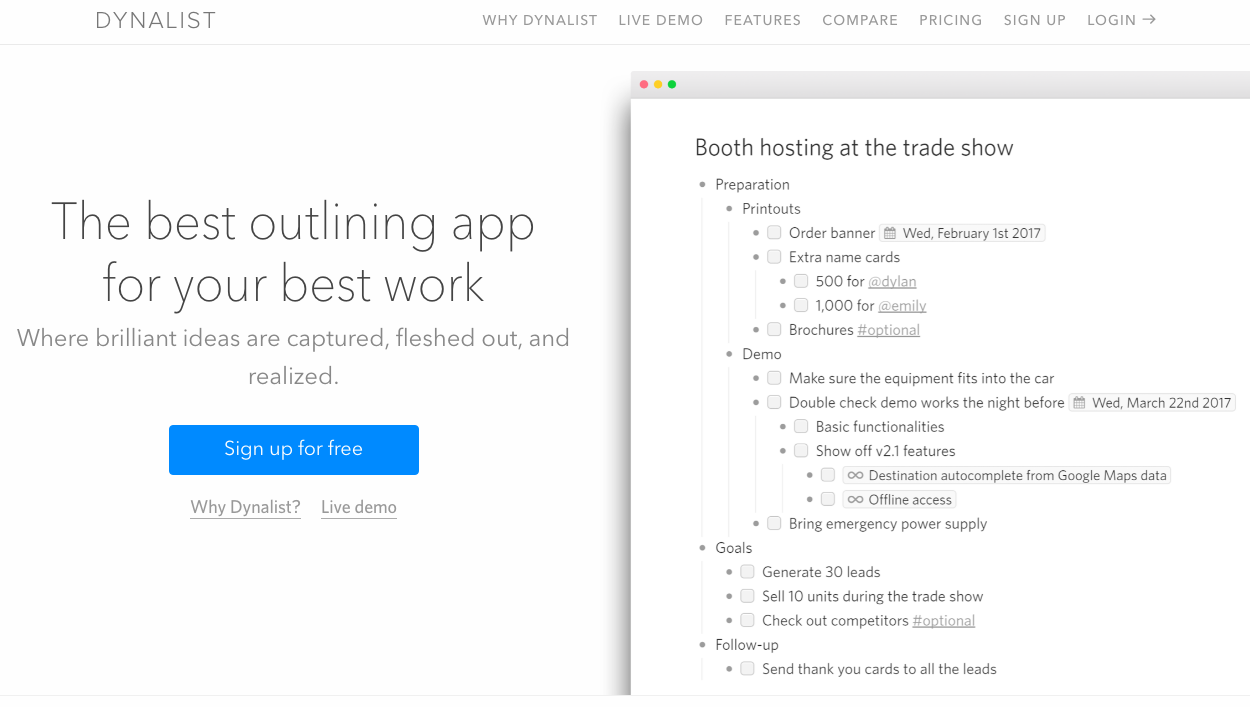The height and width of the screenshot is (707, 1250).
Task: Go to the PRICING page
Action: (x=950, y=20)
